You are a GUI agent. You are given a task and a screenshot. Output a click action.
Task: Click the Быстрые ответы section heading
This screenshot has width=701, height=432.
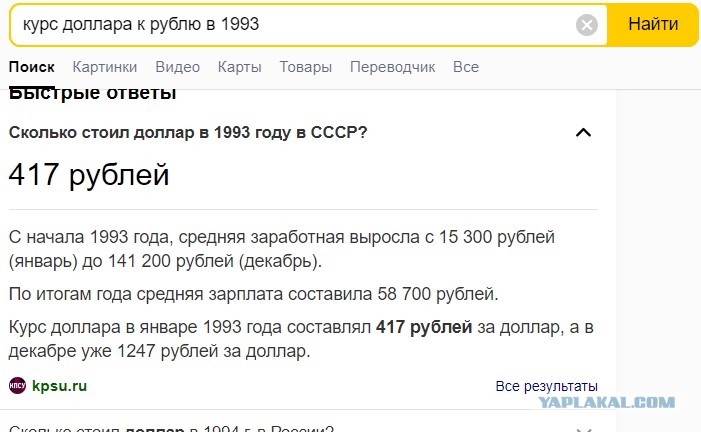click(93, 95)
